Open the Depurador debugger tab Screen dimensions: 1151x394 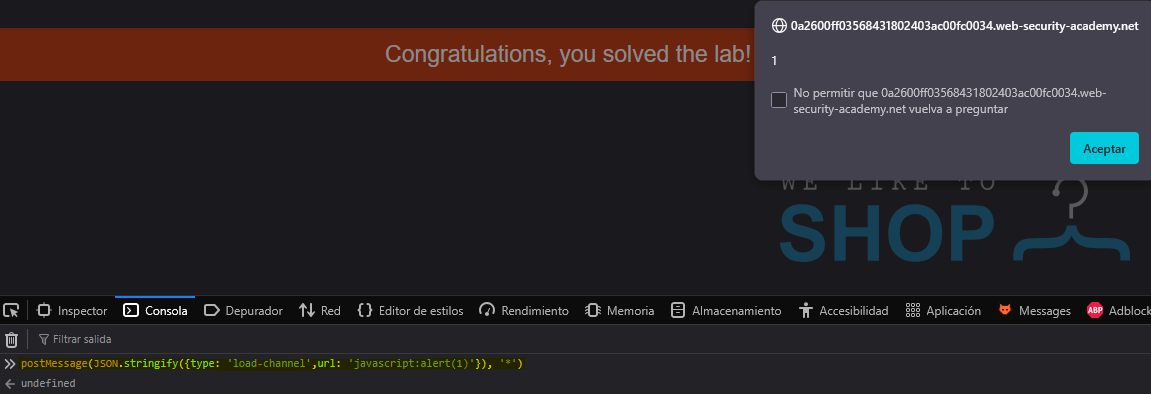(243, 310)
